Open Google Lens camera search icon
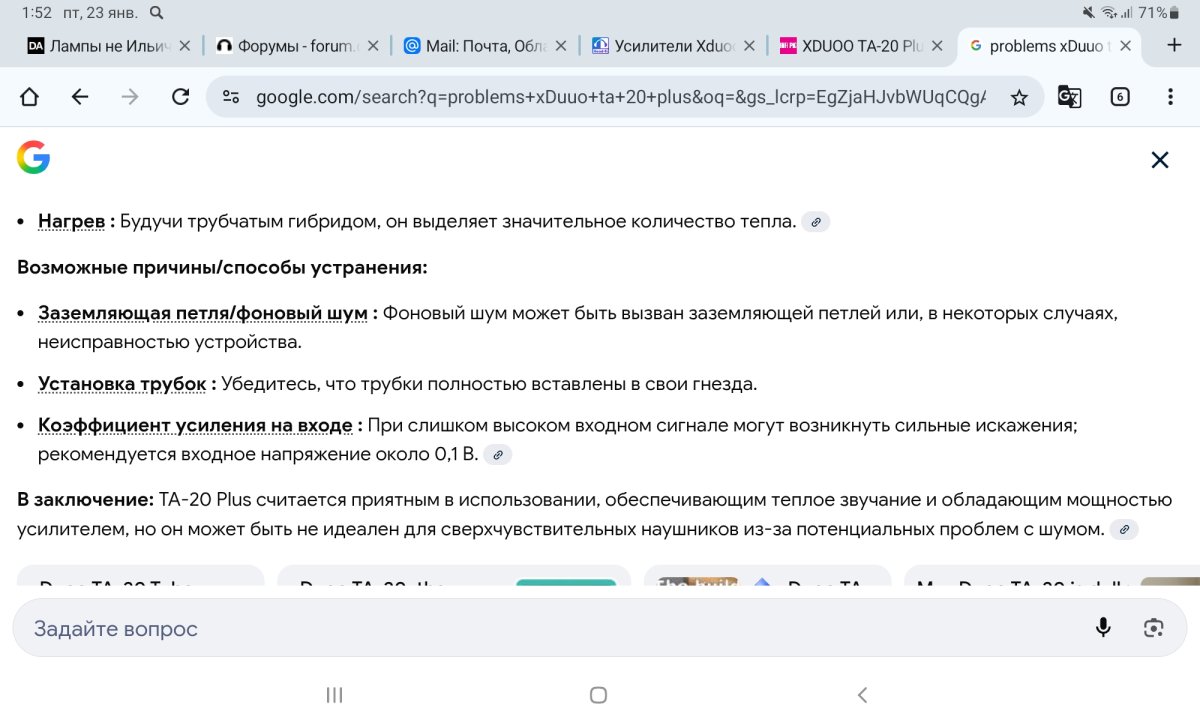Viewport: 1200px width, 720px height. [x=1154, y=627]
